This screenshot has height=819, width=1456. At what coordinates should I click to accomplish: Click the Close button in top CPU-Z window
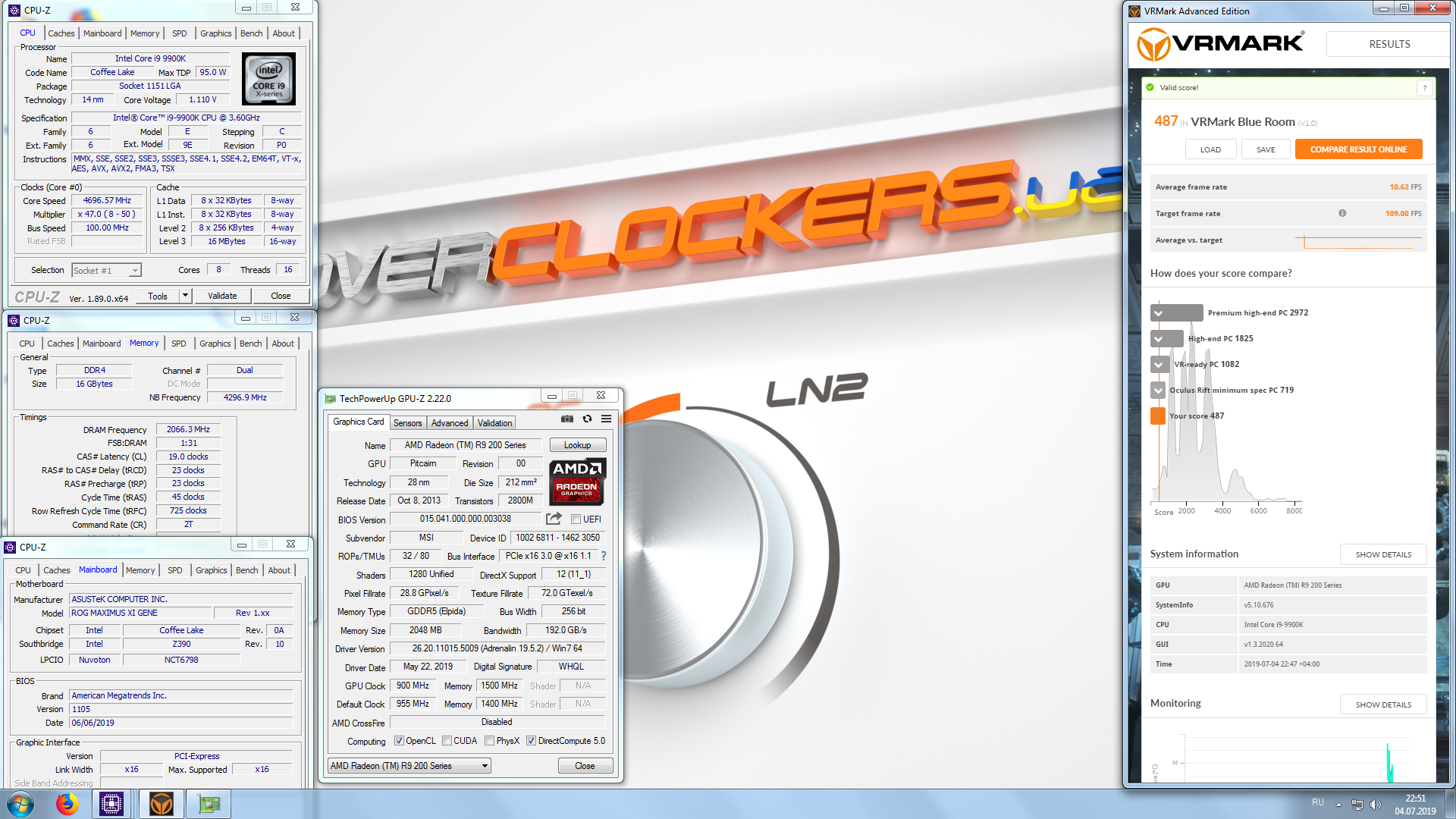click(x=281, y=296)
